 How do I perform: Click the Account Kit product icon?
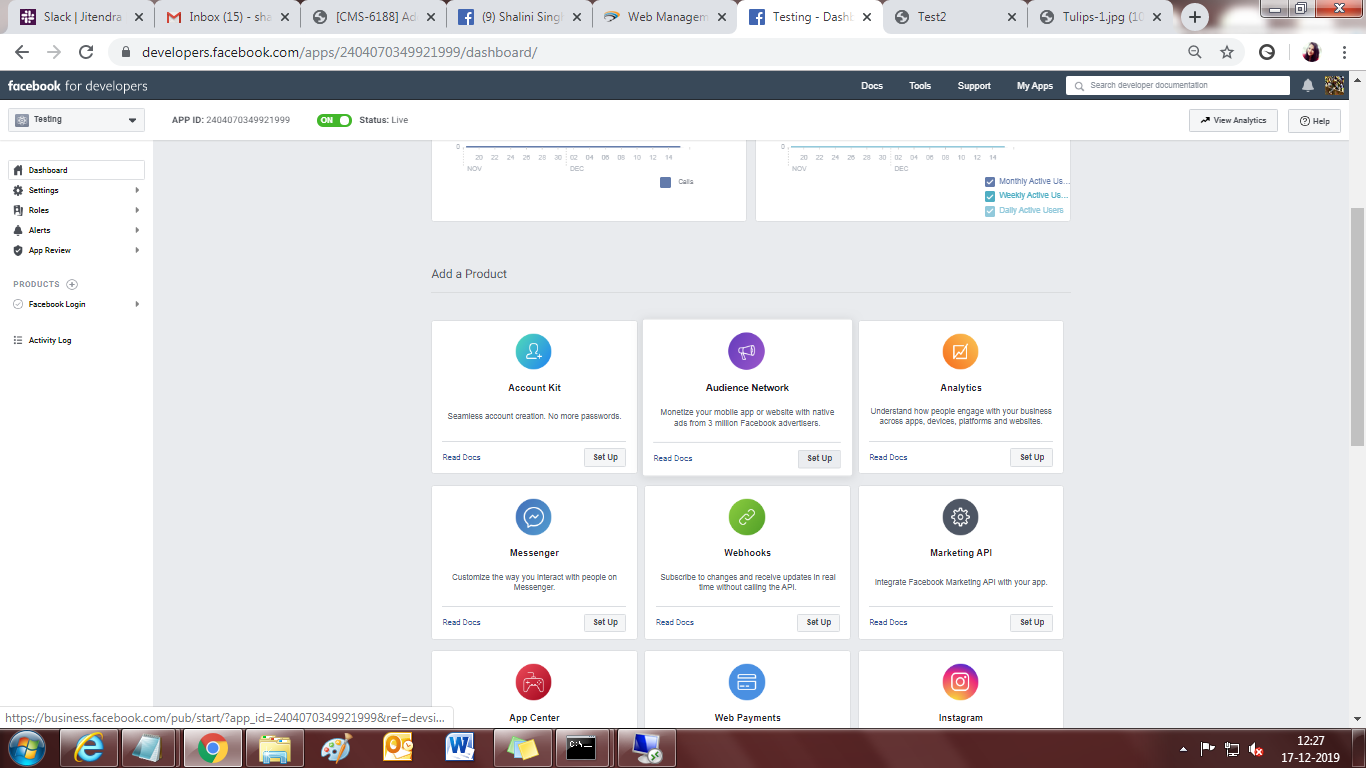click(533, 352)
